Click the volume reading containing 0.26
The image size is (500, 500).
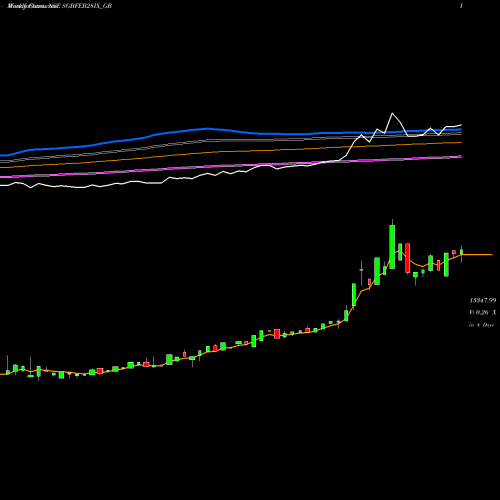[x=483, y=313]
